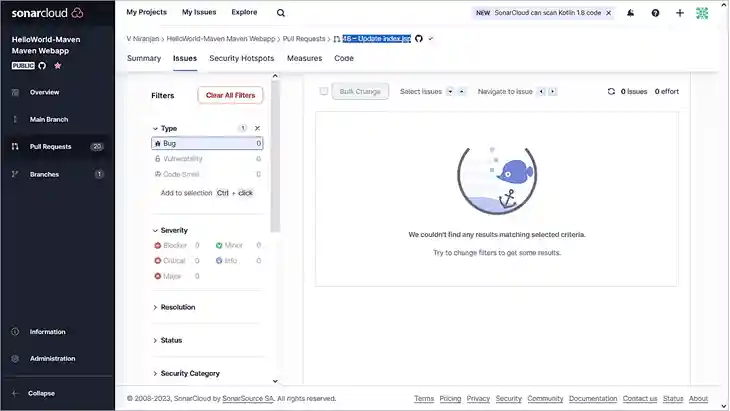Switch to the Issues tab
Screen dimensions: 730x411
(x=185, y=58)
